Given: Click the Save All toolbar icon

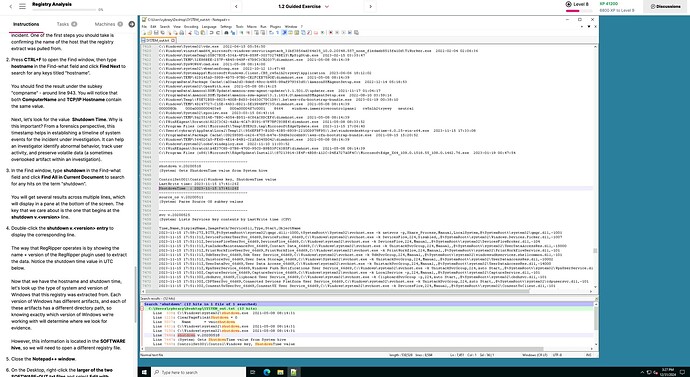Looking at the screenshot, I should (163, 33).
